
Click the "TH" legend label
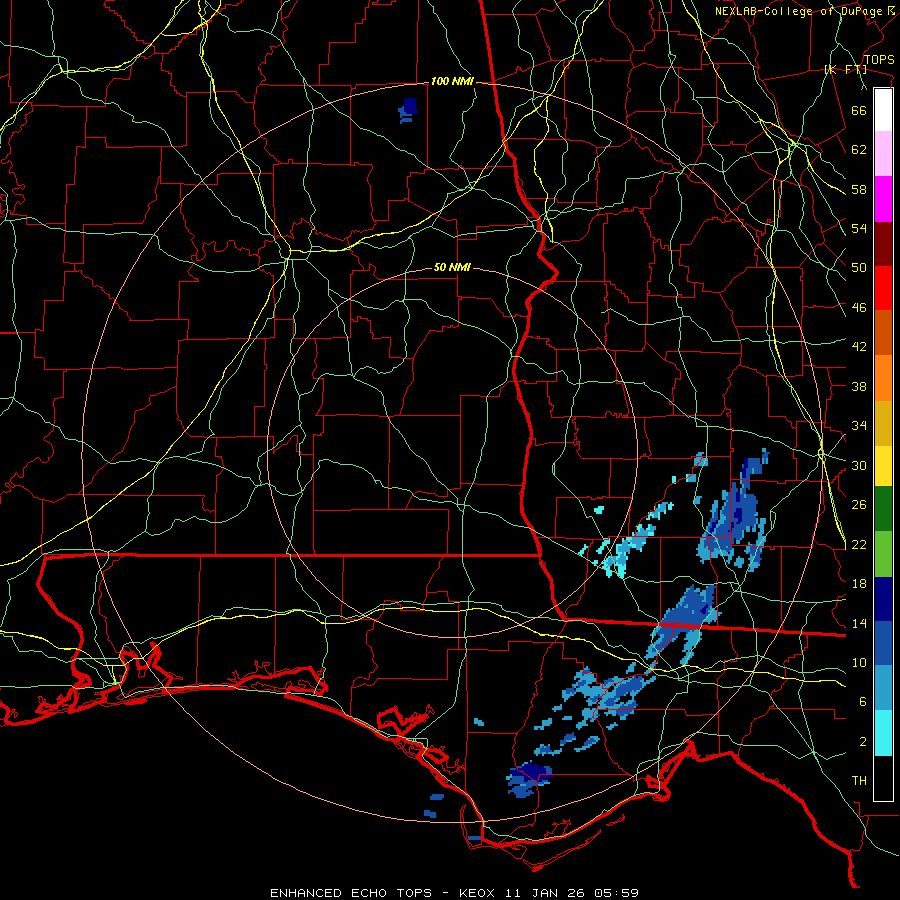click(859, 781)
